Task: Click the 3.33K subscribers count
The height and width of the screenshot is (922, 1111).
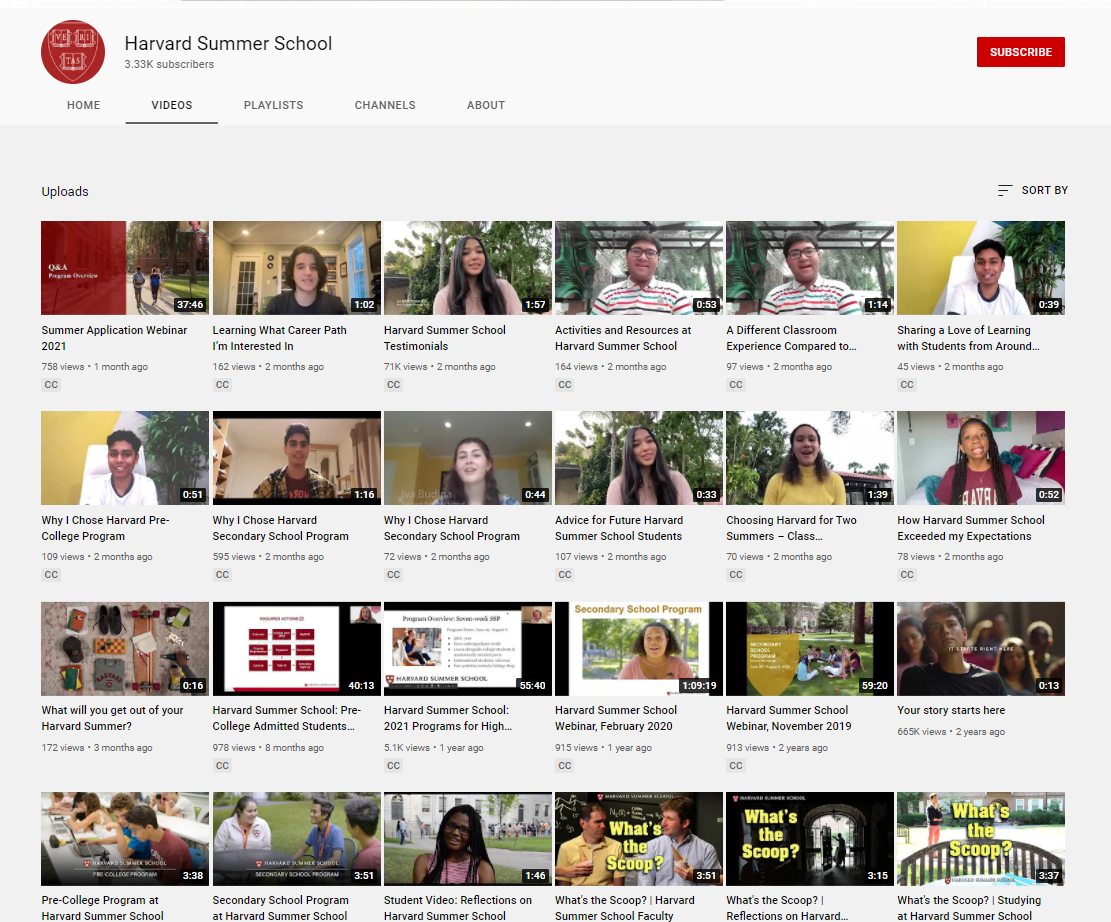Action: (169, 64)
